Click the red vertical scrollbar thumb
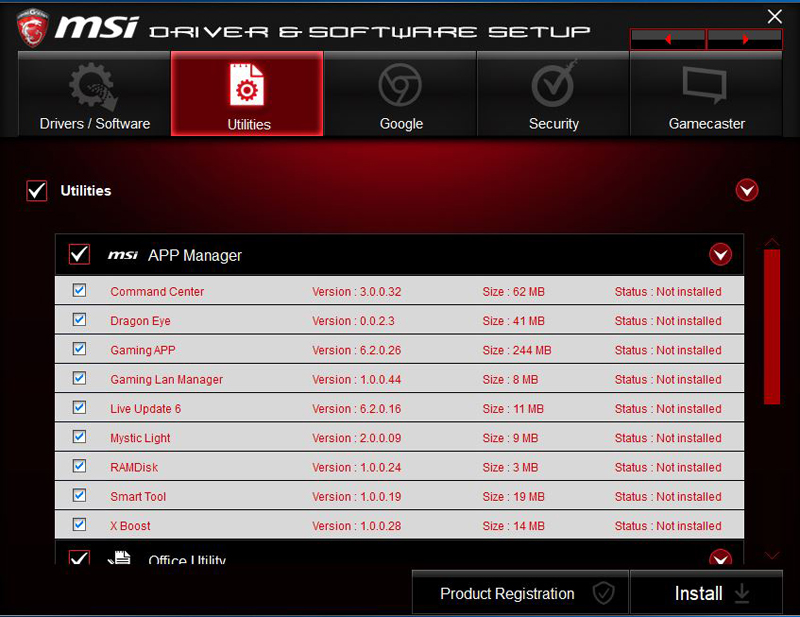 click(x=772, y=327)
